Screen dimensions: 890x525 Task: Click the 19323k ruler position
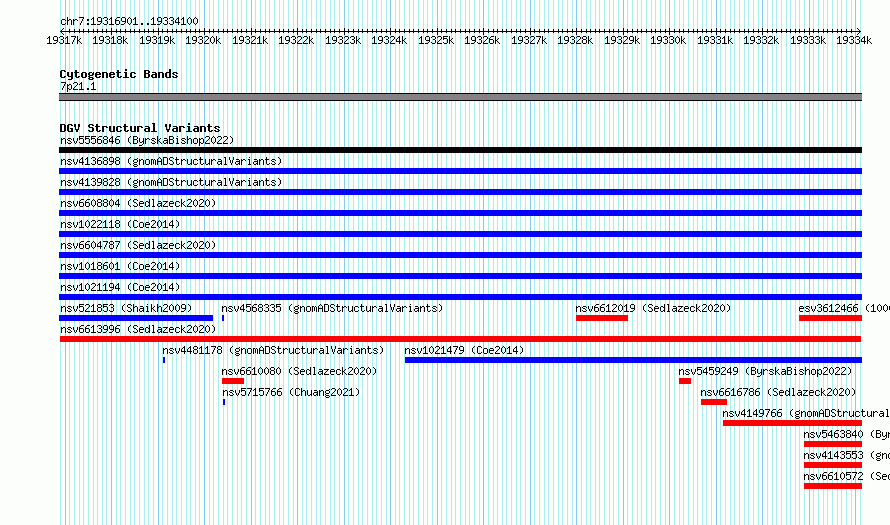tap(343, 40)
